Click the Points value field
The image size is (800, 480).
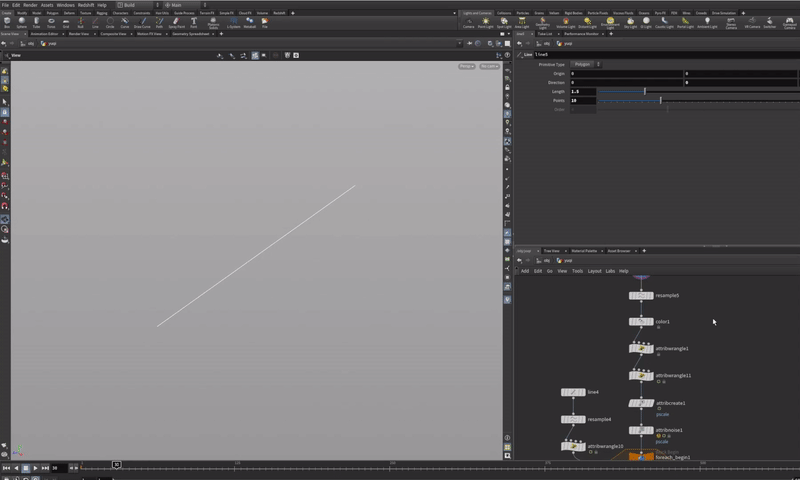[x=583, y=100]
